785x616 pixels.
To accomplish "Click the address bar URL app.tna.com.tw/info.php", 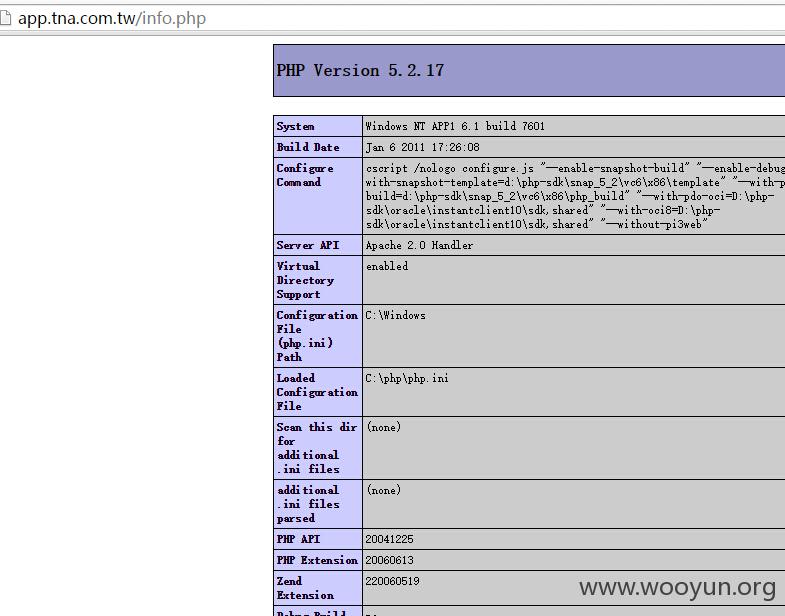I will click(x=112, y=19).
